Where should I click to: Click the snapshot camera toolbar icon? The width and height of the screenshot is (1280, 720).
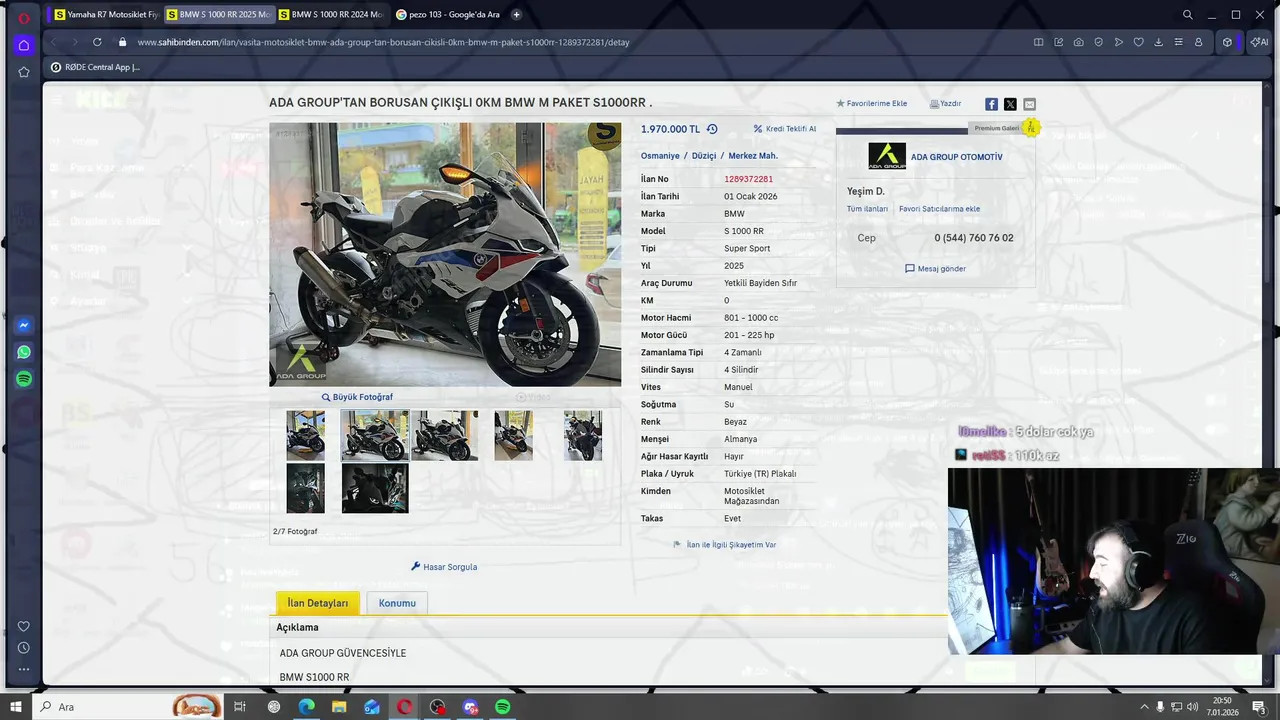click(x=1078, y=42)
